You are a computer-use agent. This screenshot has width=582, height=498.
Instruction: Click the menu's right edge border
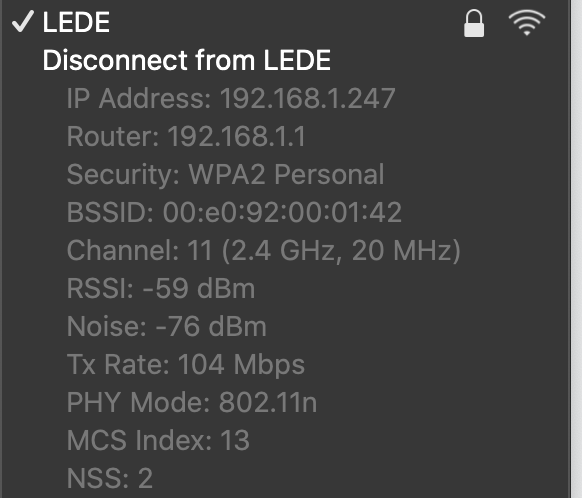pos(570,249)
